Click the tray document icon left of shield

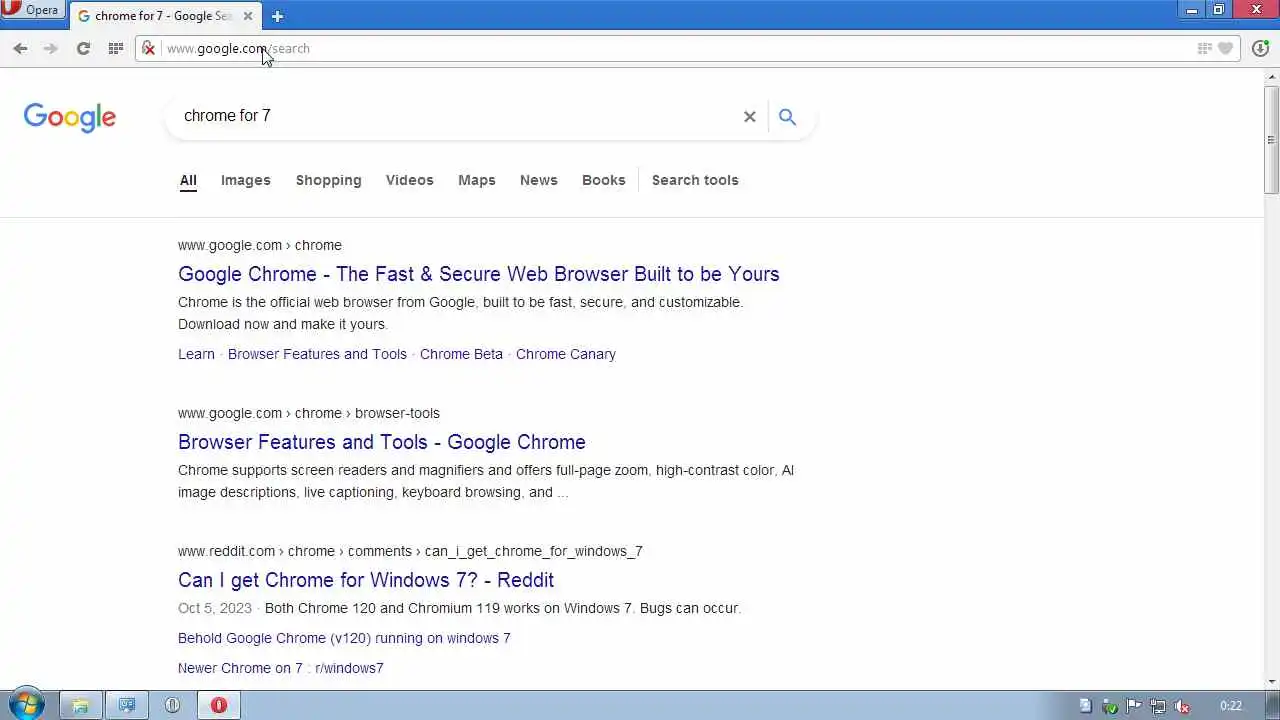click(1085, 706)
